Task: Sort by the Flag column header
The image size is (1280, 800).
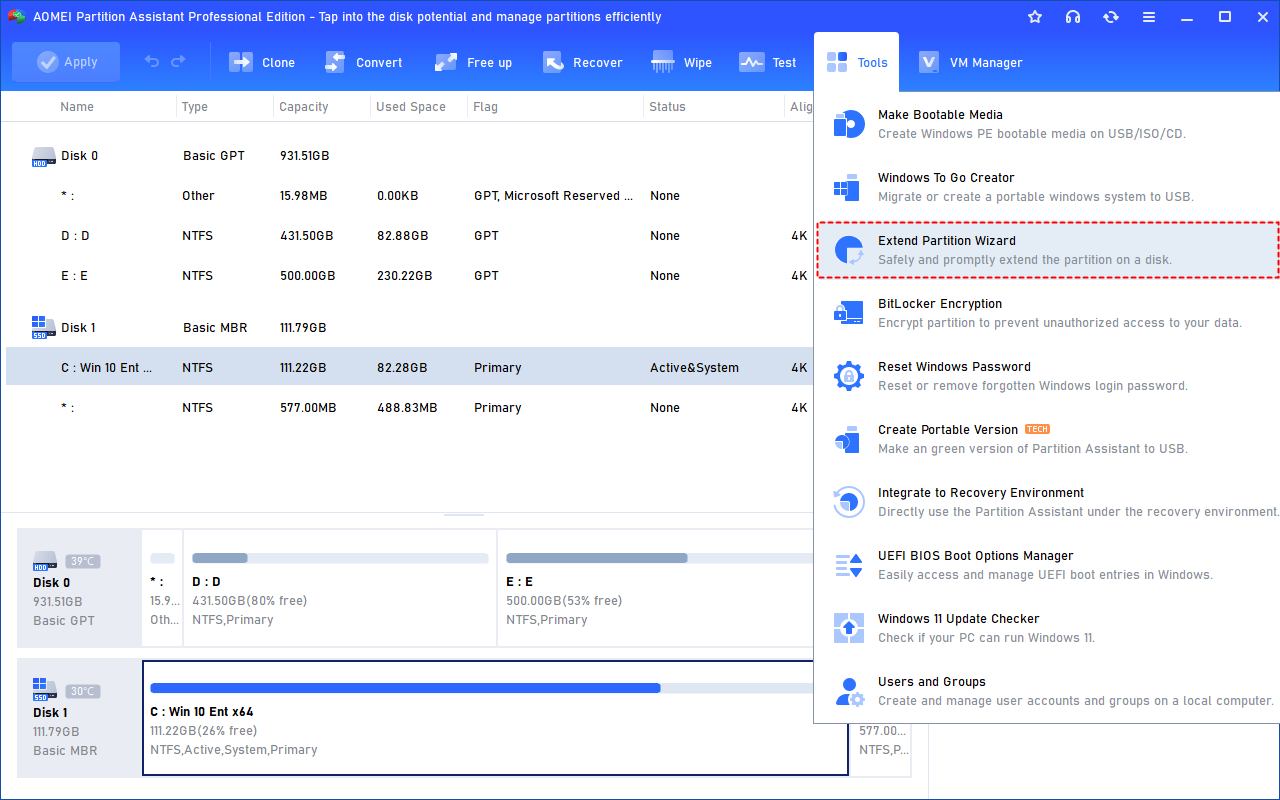Action: point(486,107)
